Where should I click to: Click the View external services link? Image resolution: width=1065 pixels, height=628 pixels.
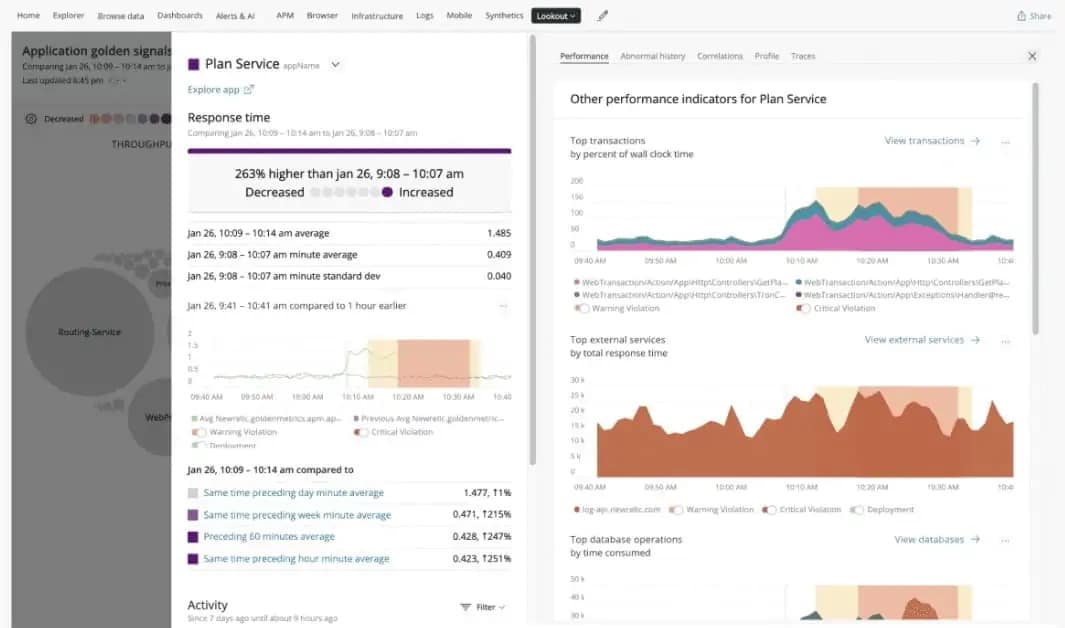click(x=914, y=339)
